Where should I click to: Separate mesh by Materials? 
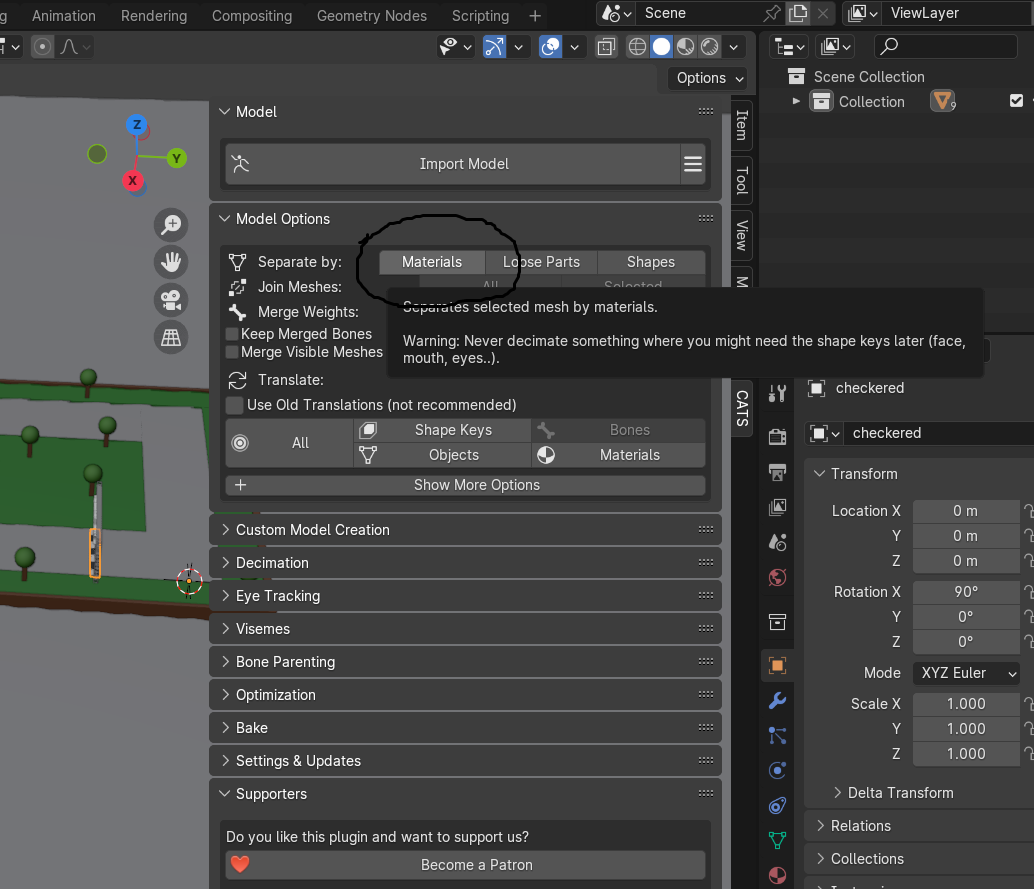[x=432, y=262]
